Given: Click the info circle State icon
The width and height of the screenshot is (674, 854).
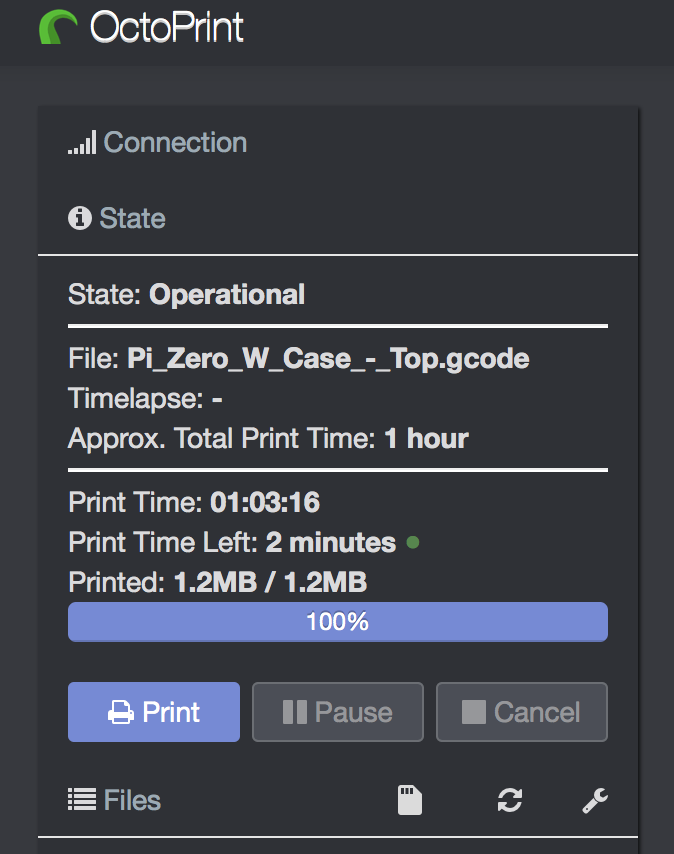Looking at the screenshot, I should (79, 218).
